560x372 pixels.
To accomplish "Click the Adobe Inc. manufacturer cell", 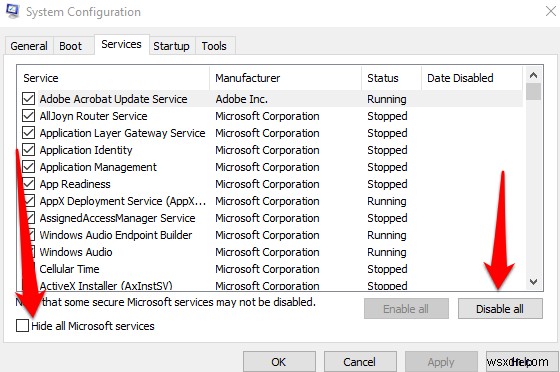I will pyautogui.click(x=241, y=99).
